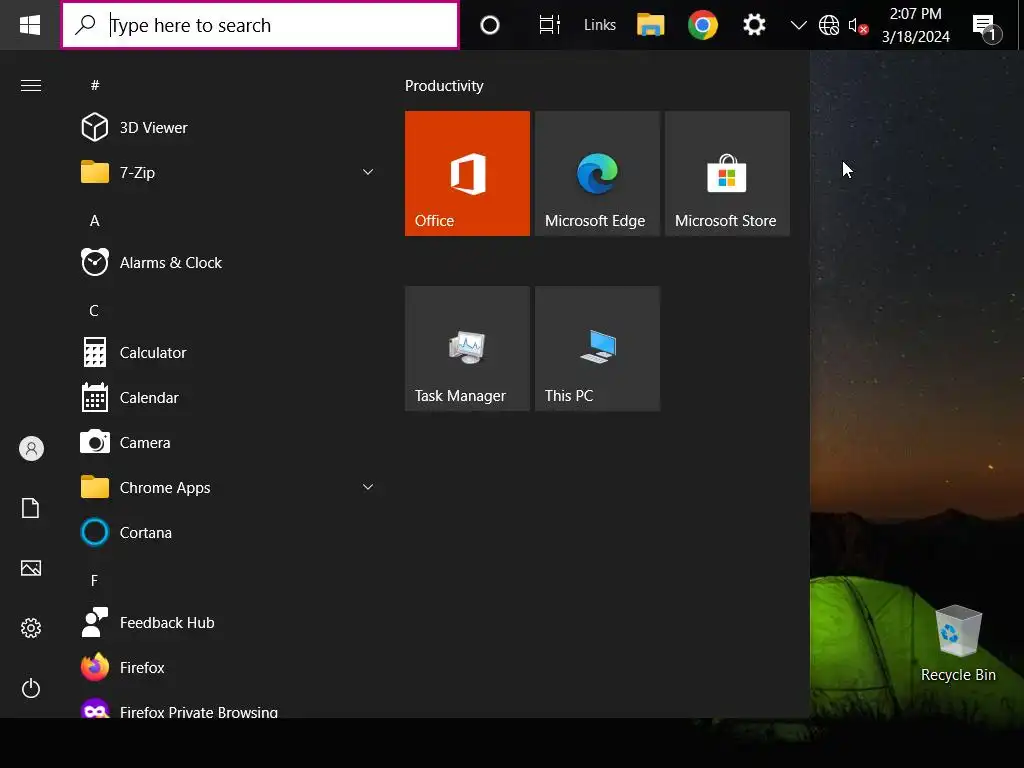Viewport: 1024px width, 768px height.
Task: Click the Productivity group heading
Action: click(x=444, y=86)
